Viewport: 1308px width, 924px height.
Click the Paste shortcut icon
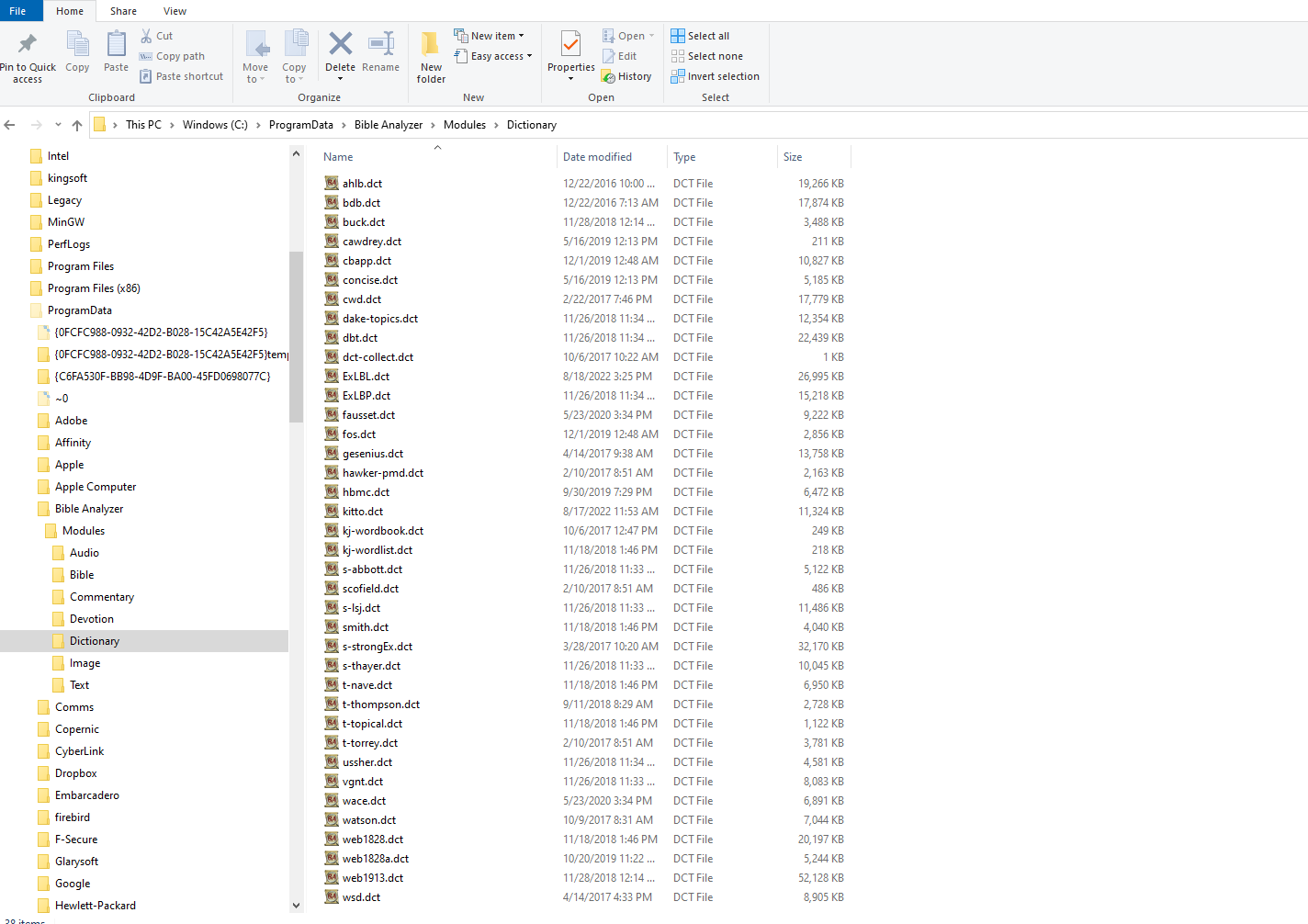(x=146, y=76)
